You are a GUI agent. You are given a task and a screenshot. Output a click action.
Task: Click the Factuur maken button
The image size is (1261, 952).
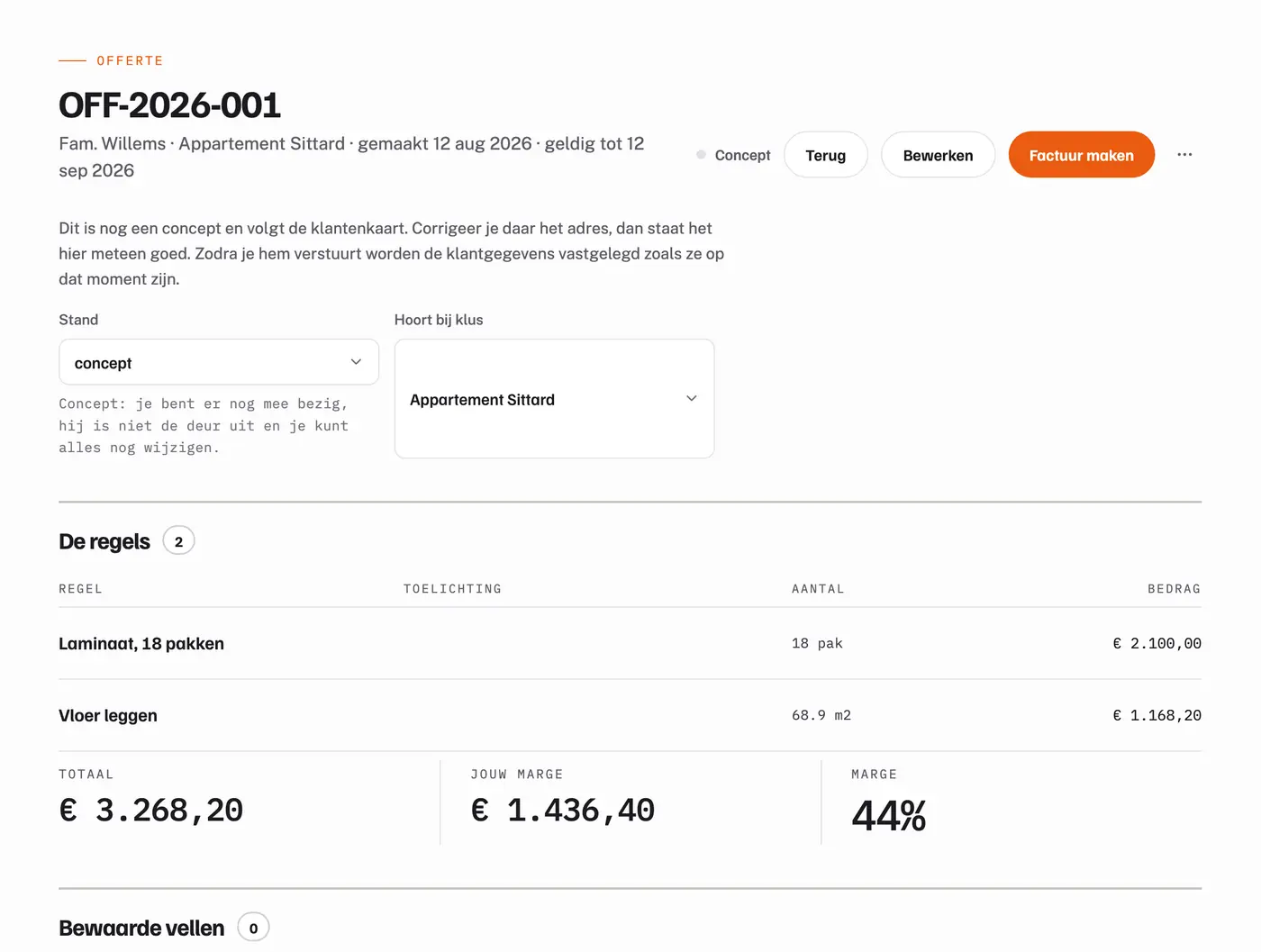click(1081, 155)
